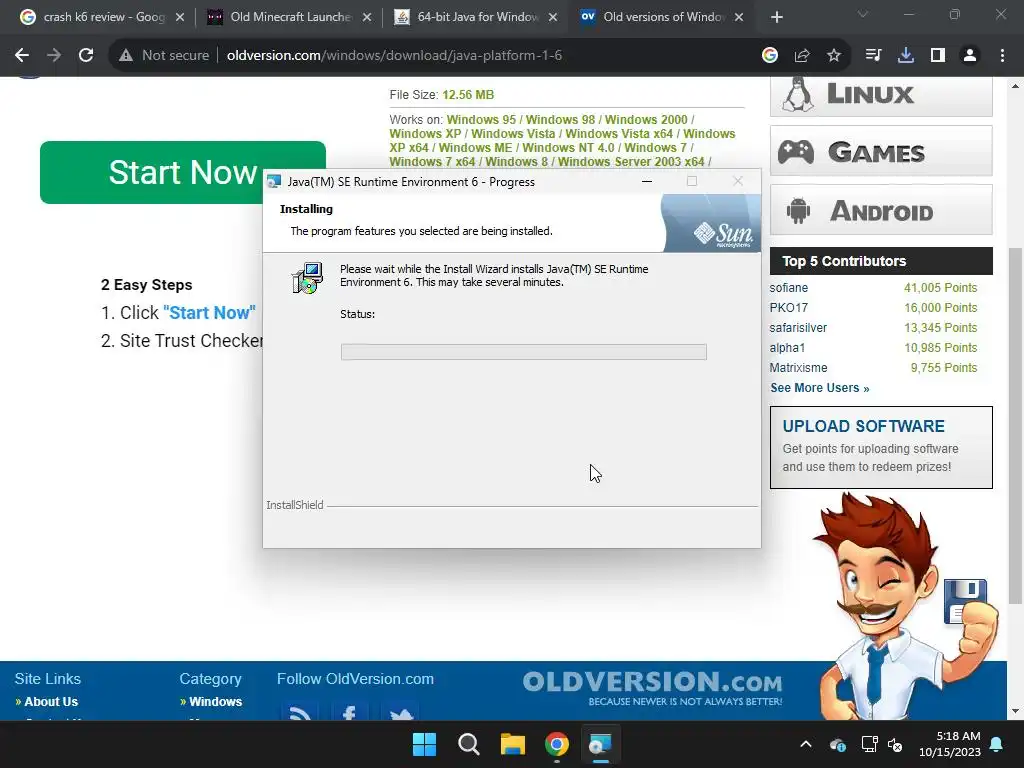Click the Sun Microsystems logo in installer
1024x768 pixels.
point(723,234)
